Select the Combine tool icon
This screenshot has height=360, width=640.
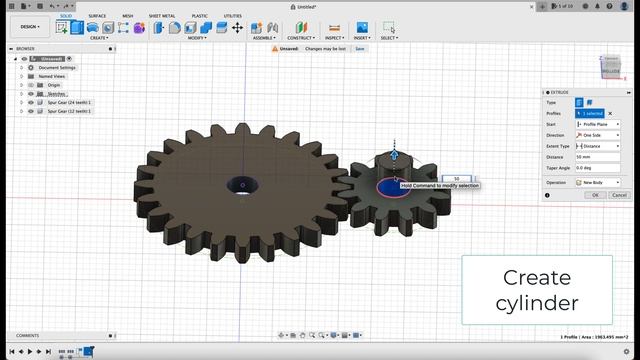(206, 28)
